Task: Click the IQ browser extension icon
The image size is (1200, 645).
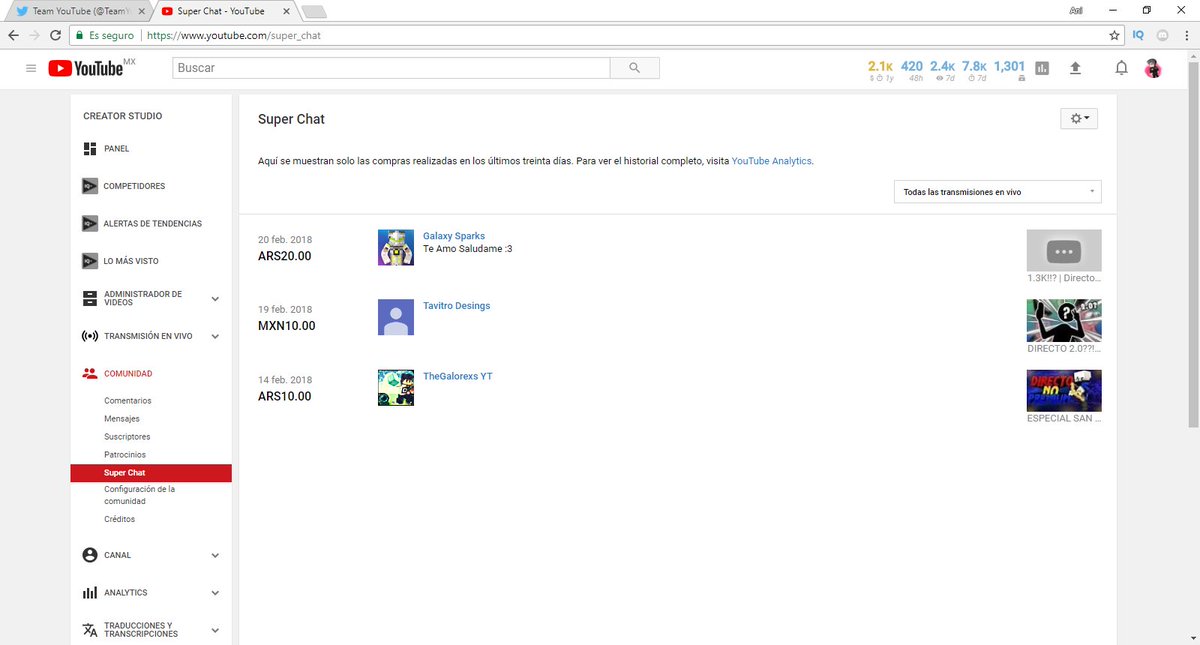Action: pos(1139,34)
